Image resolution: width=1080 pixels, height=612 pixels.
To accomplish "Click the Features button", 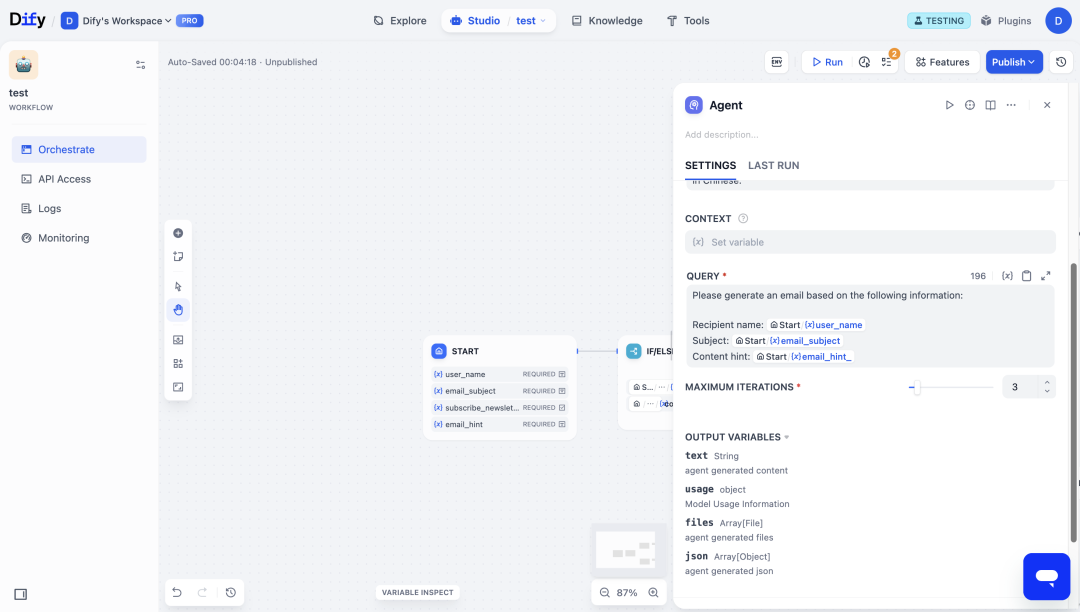I will (942, 62).
